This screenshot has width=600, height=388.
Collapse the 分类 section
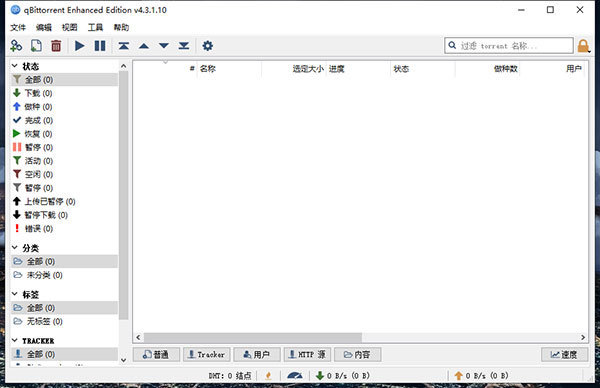click(x=15, y=248)
